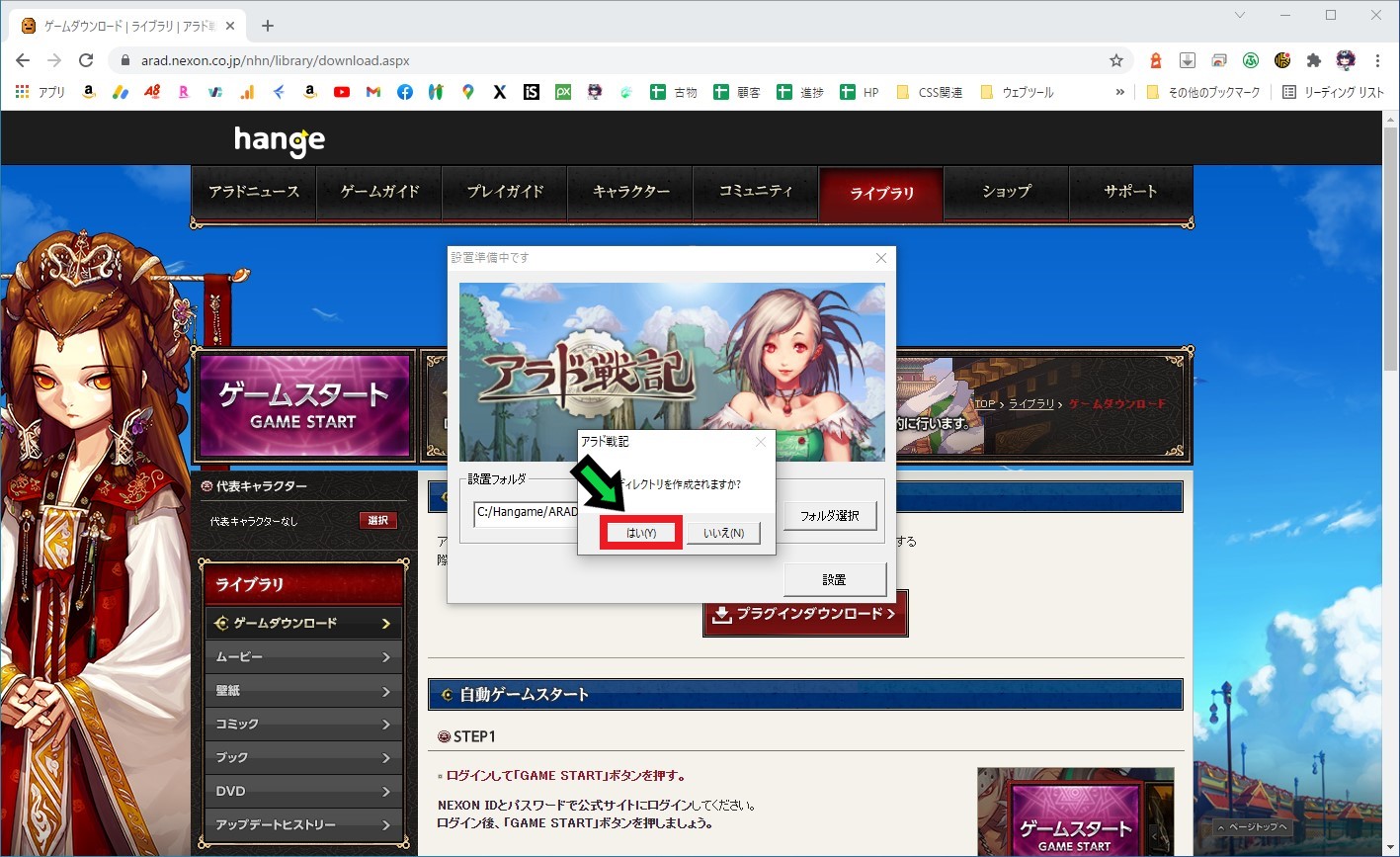Click the いいえ(N) button in the dialog

723,533
